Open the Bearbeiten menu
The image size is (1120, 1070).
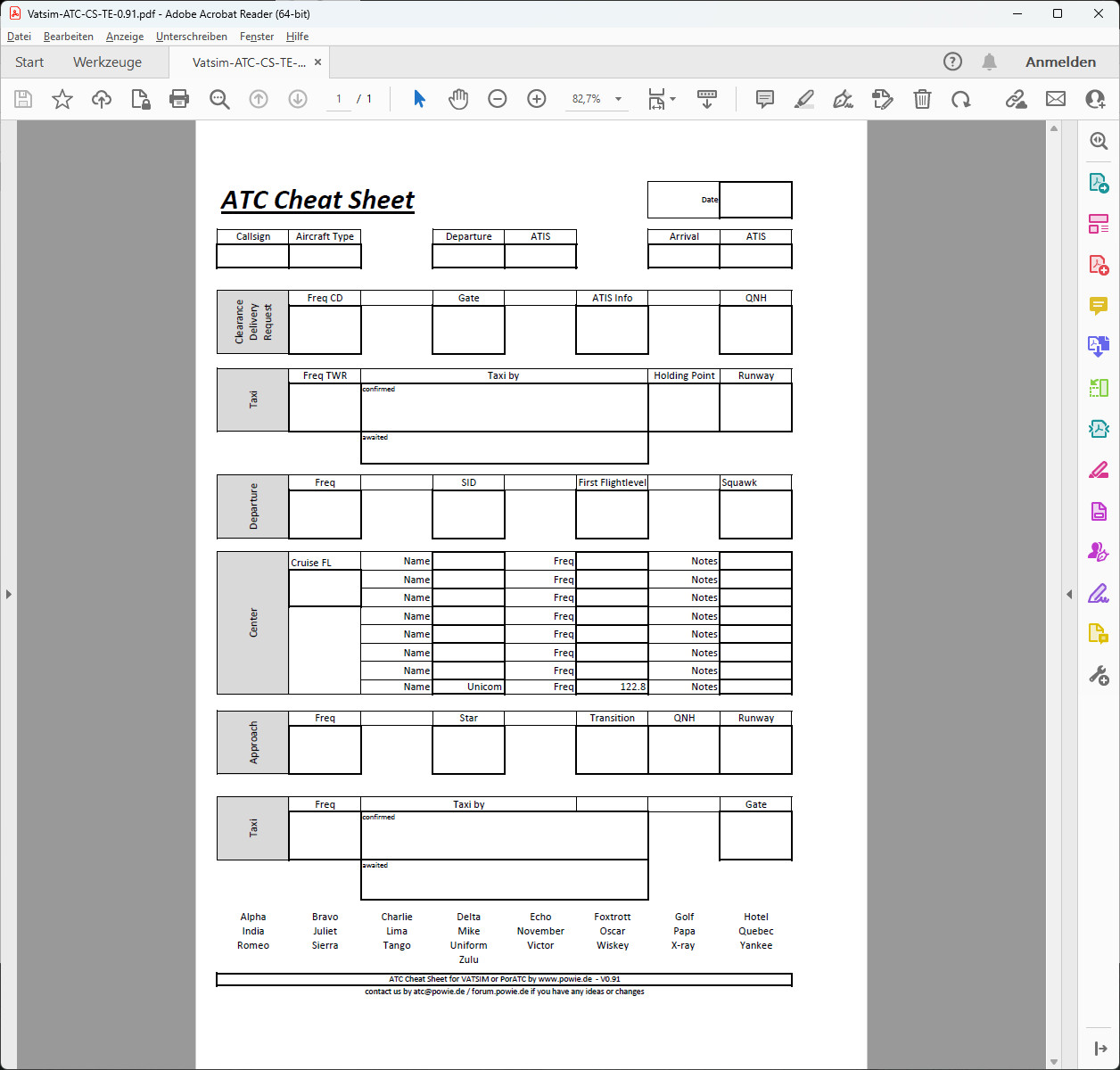coord(68,37)
